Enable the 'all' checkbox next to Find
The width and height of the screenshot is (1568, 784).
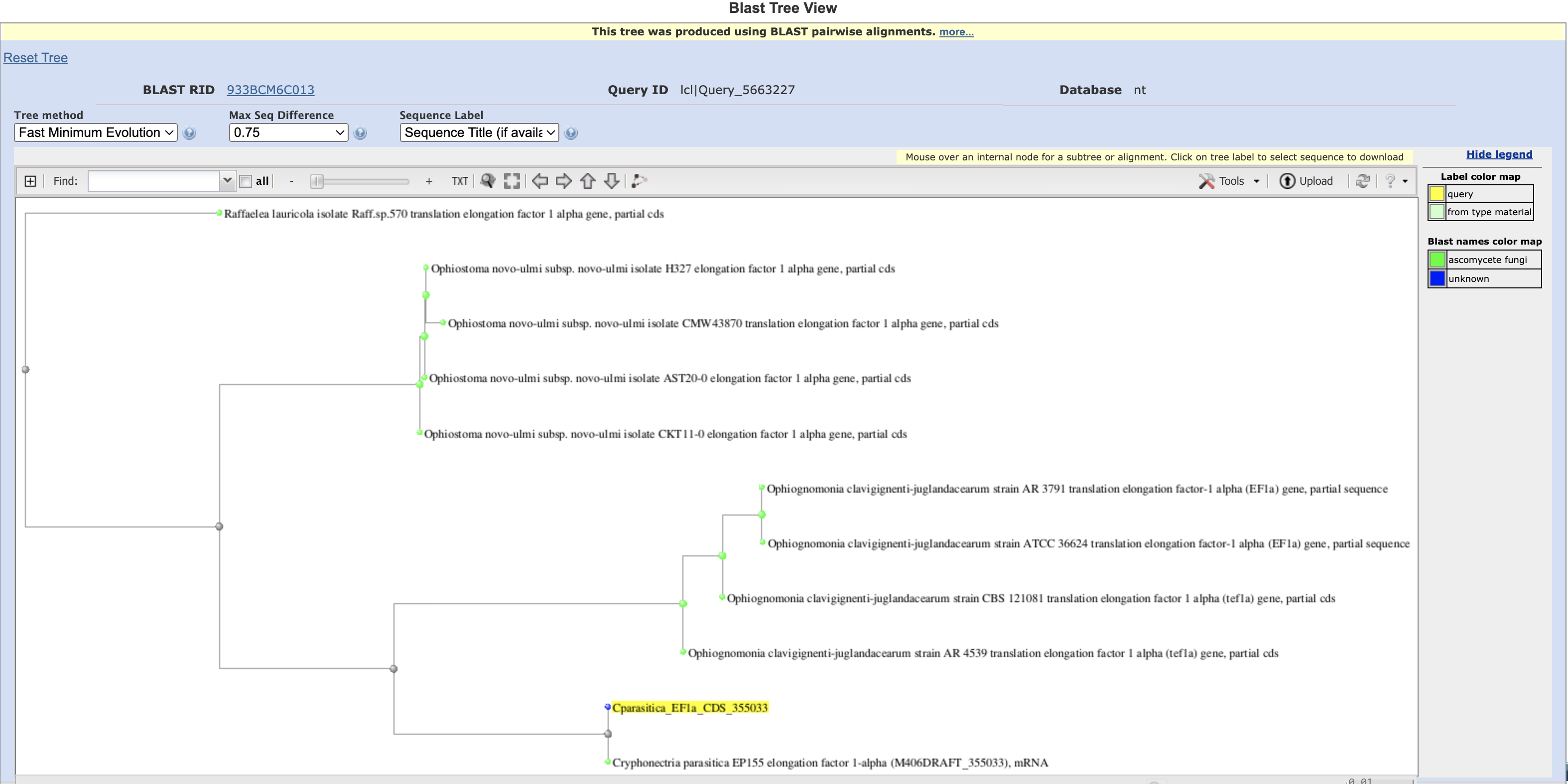point(246,181)
